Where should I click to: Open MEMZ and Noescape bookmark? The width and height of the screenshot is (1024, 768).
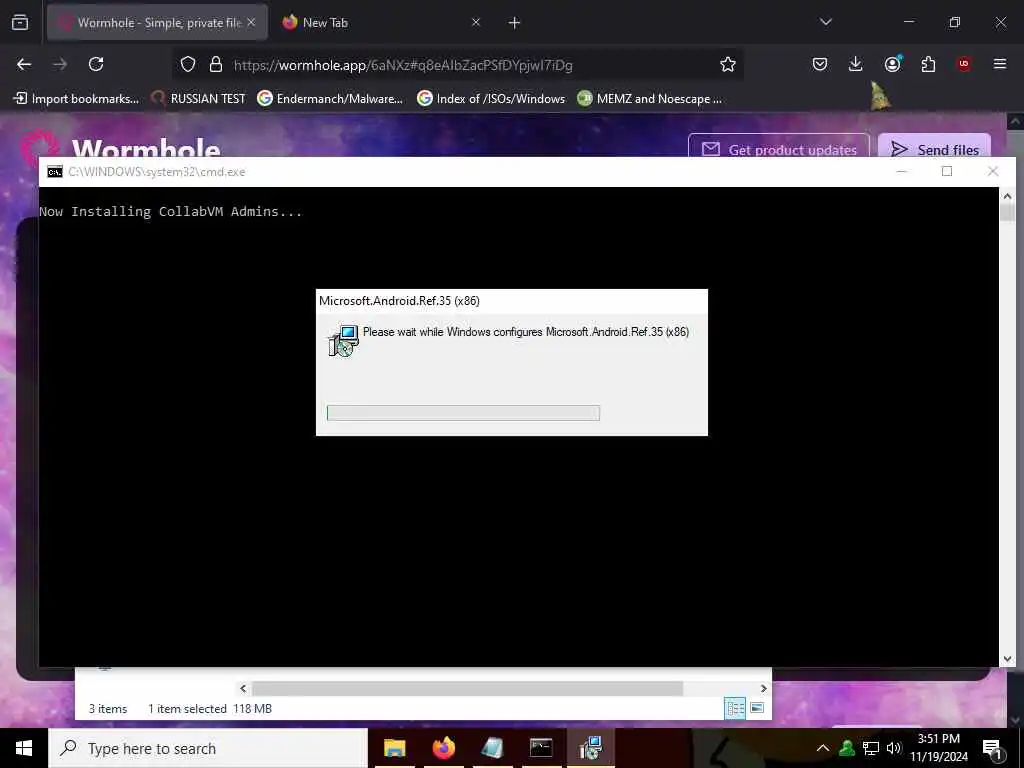click(650, 99)
